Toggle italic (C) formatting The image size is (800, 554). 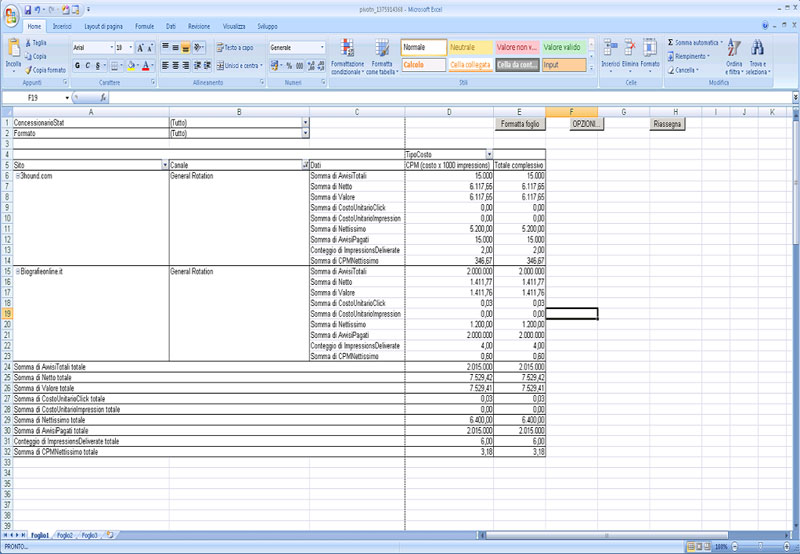pyautogui.click(x=88, y=66)
